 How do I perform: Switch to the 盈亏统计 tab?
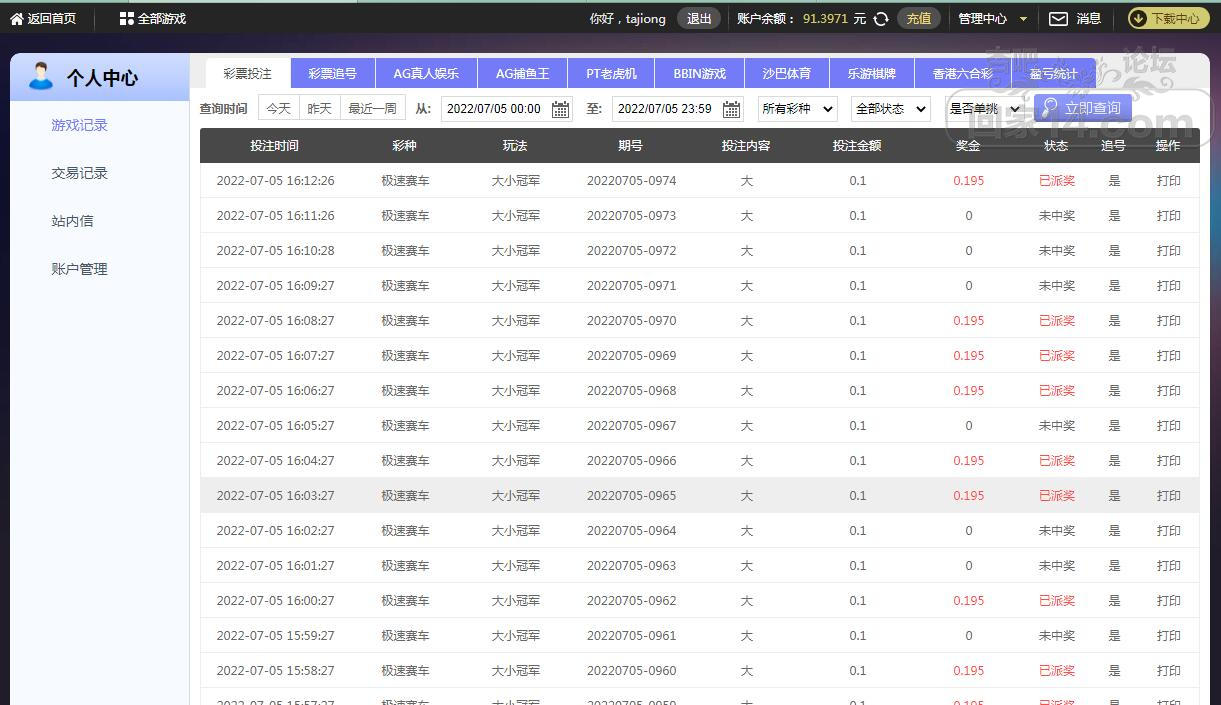1054,73
